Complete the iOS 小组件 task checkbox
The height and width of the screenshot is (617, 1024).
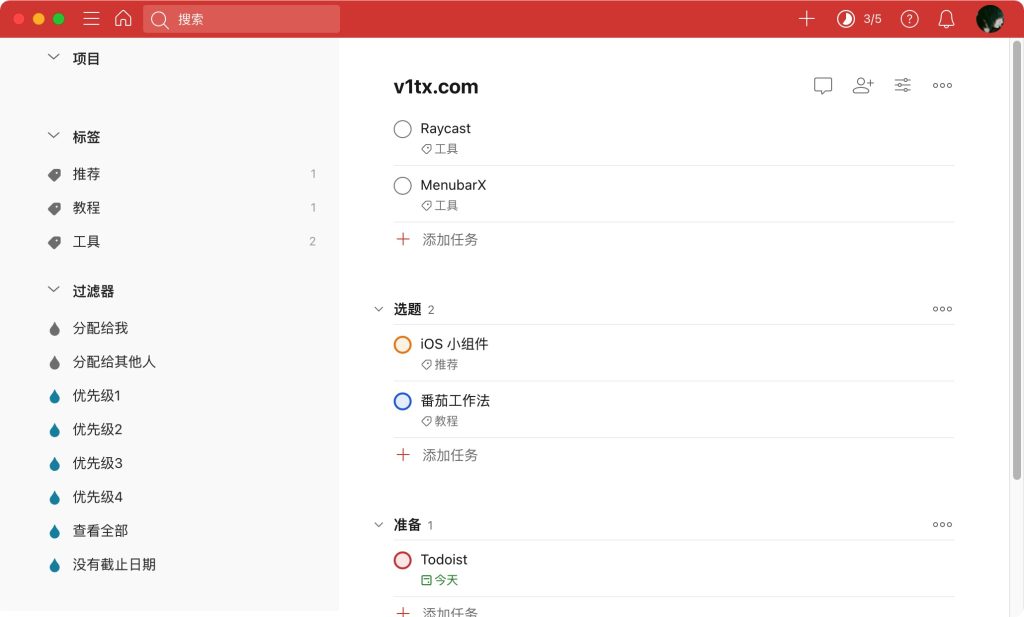[x=402, y=345]
